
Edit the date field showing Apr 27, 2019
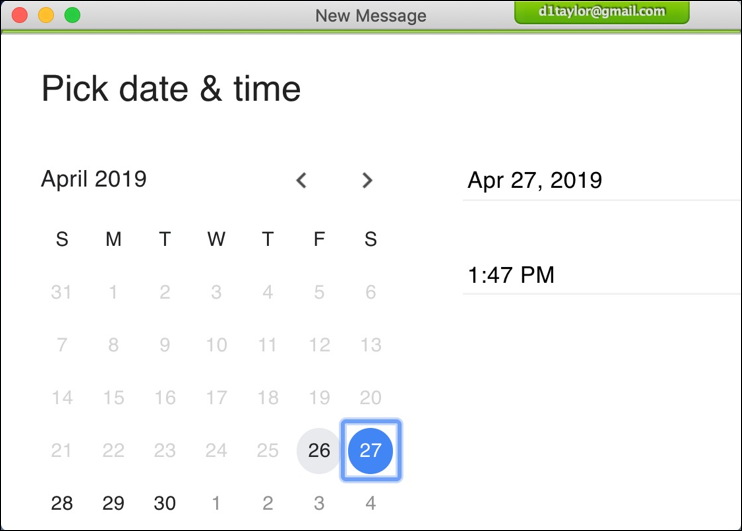pyautogui.click(x=600, y=181)
